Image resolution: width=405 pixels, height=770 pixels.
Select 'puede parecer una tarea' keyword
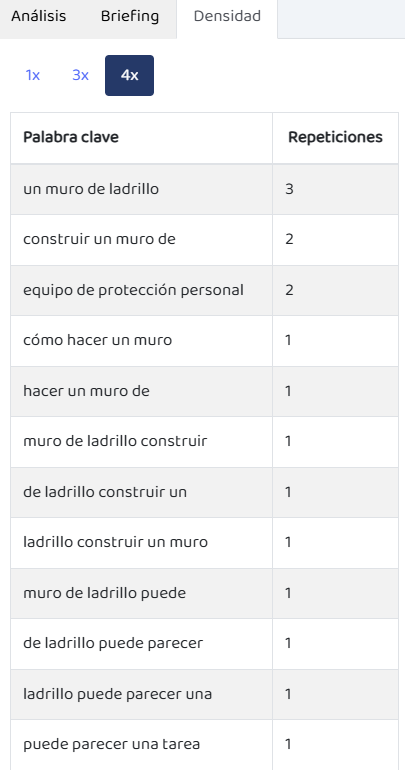pos(111,744)
